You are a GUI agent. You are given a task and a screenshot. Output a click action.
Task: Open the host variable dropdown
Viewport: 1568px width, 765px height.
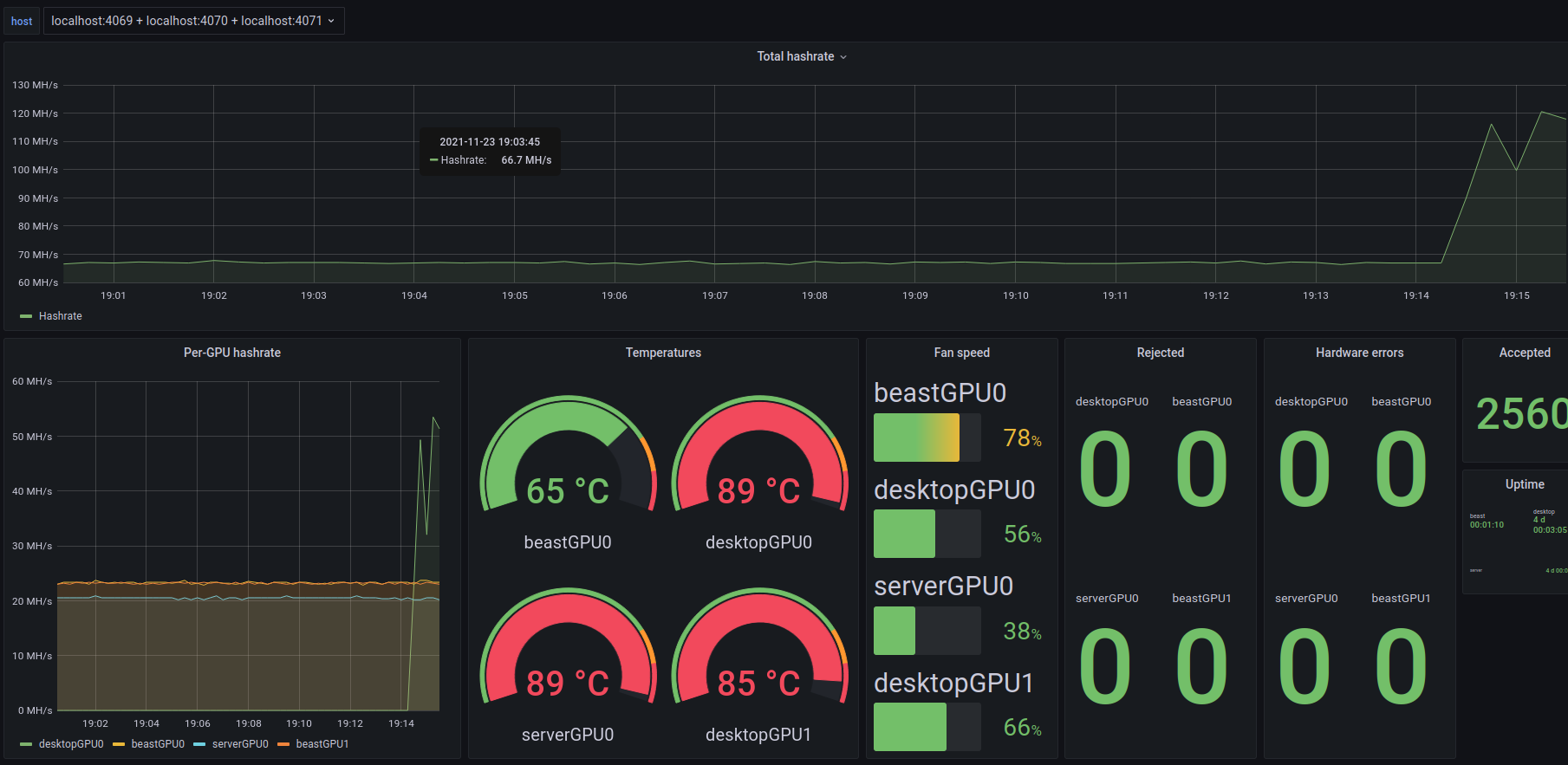[192, 21]
